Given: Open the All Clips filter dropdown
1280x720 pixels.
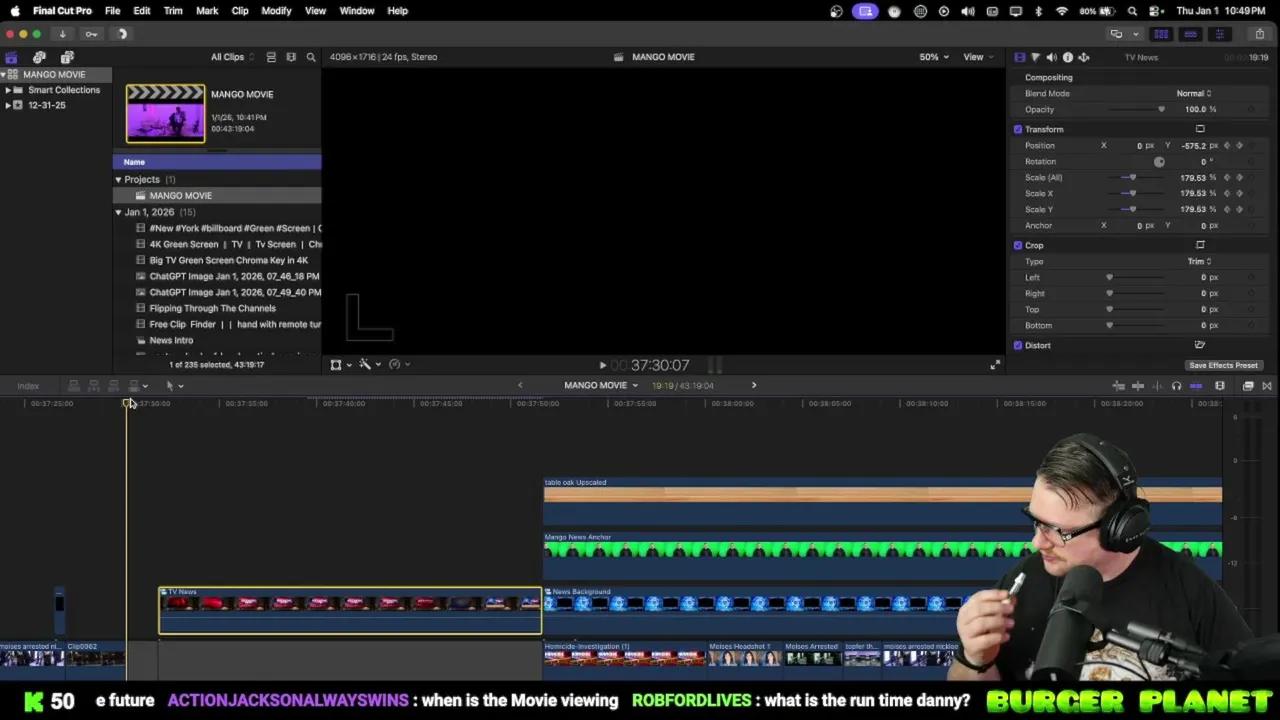Looking at the screenshot, I should click(232, 57).
